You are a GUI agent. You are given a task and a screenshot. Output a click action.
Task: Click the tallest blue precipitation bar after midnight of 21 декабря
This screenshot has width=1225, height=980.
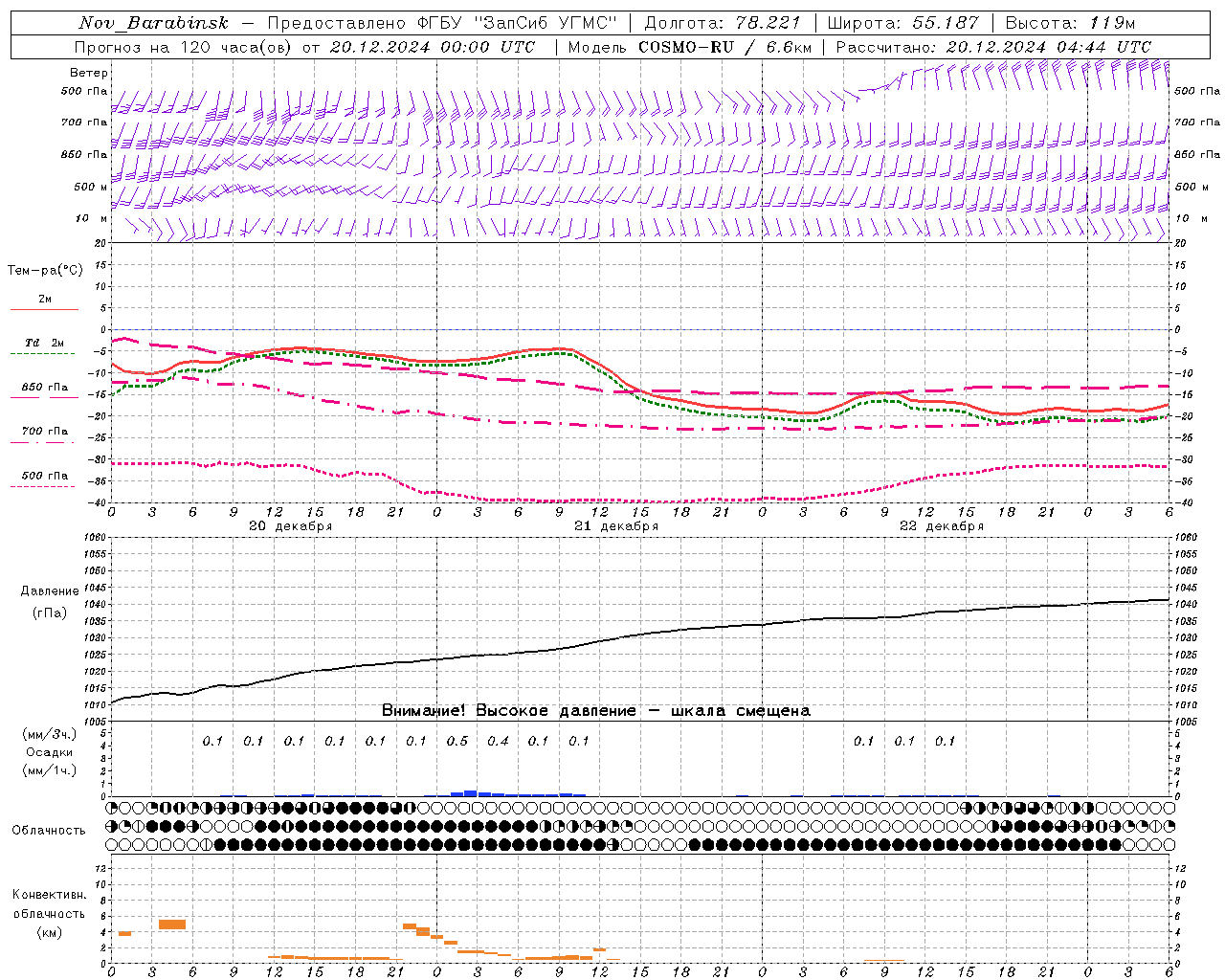coord(470,793)
